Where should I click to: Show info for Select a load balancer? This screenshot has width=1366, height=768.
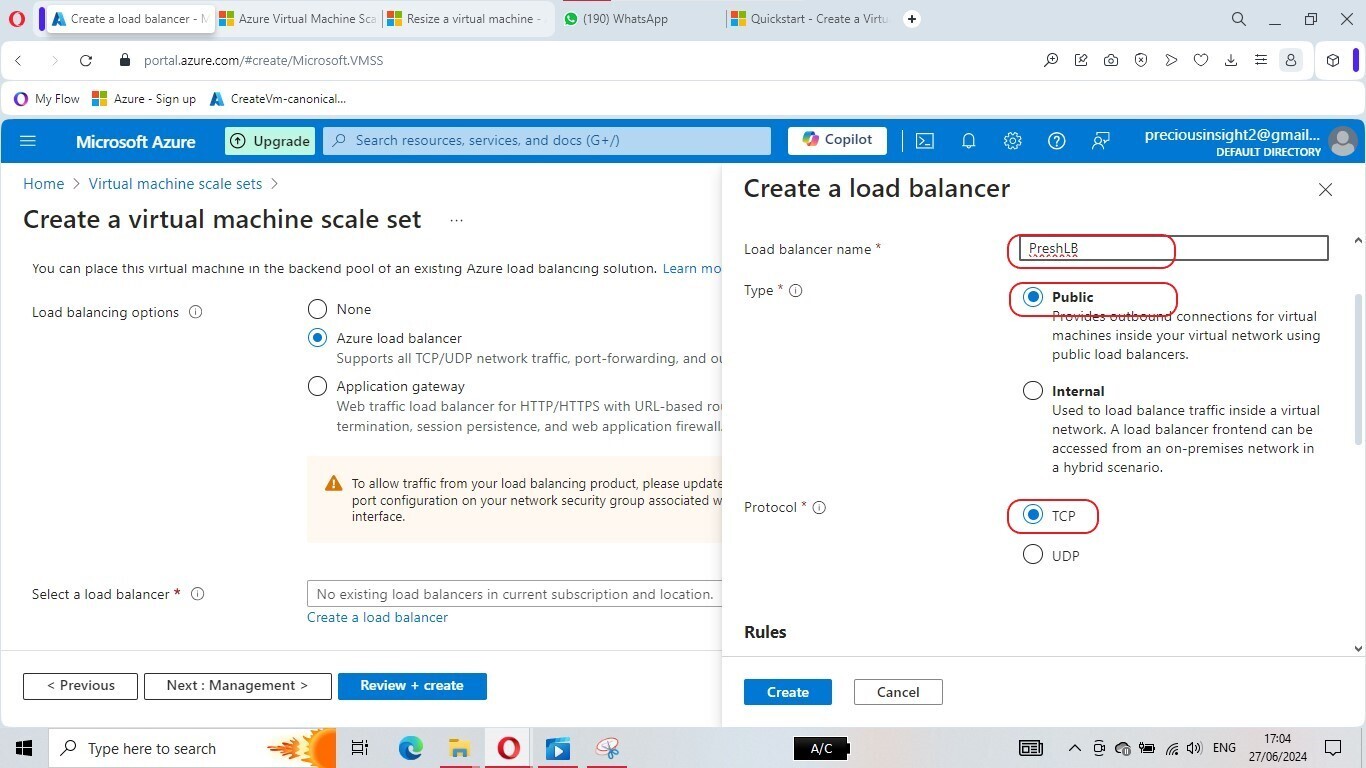coord(198,594)
